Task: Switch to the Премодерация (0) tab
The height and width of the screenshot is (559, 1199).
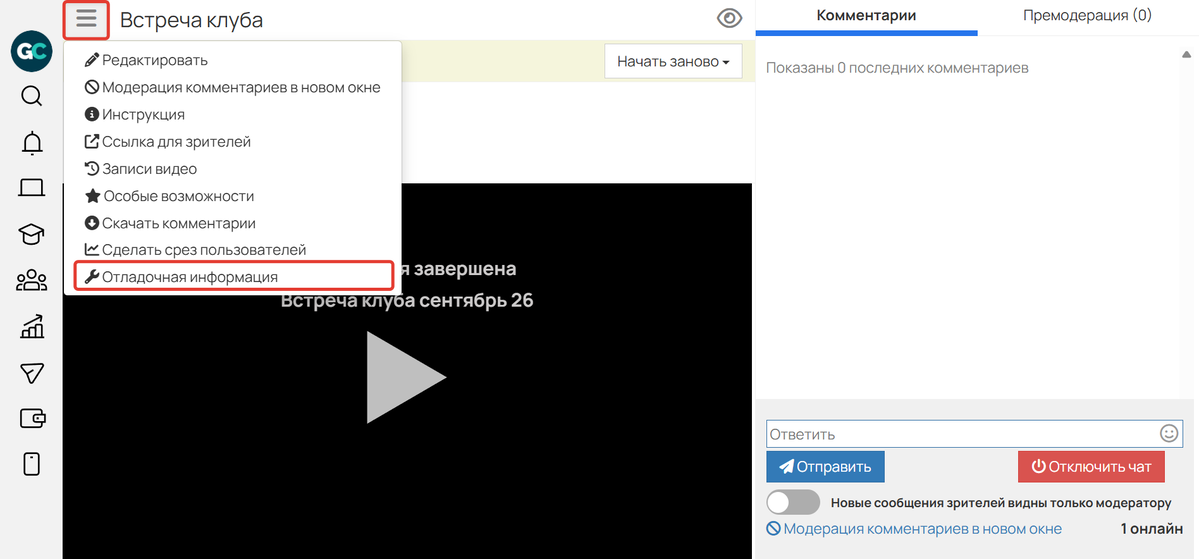Action: coord(1087,15)
